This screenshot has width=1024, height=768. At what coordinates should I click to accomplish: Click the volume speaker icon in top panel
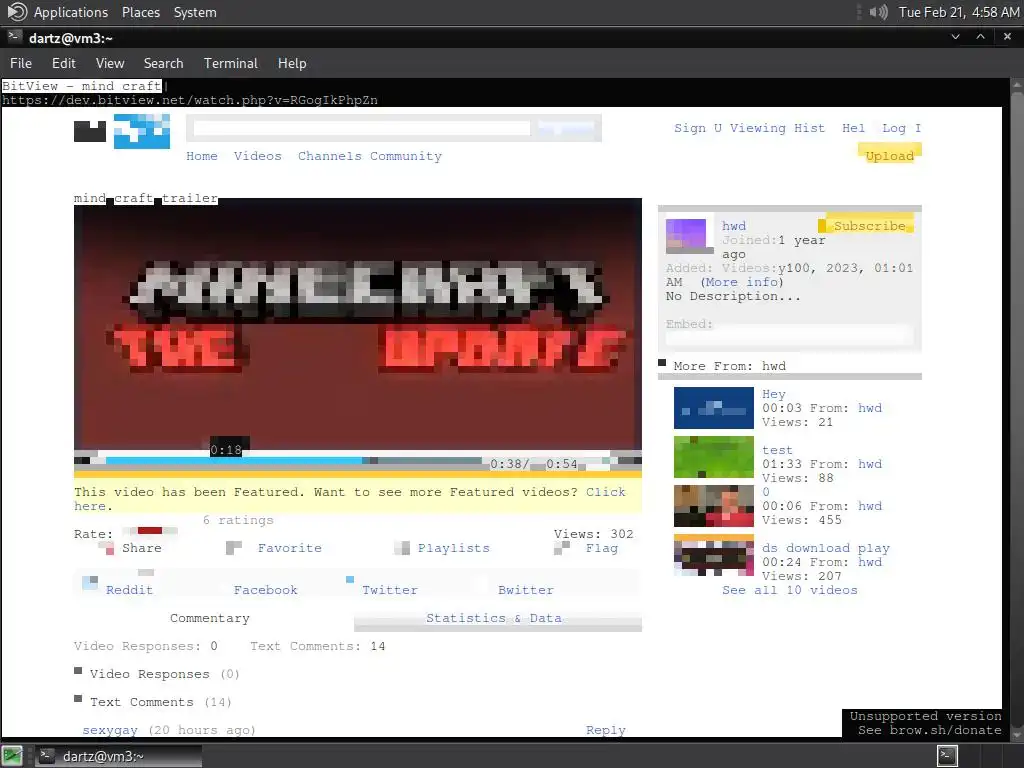pyautogui.click(x=878, y=12)
